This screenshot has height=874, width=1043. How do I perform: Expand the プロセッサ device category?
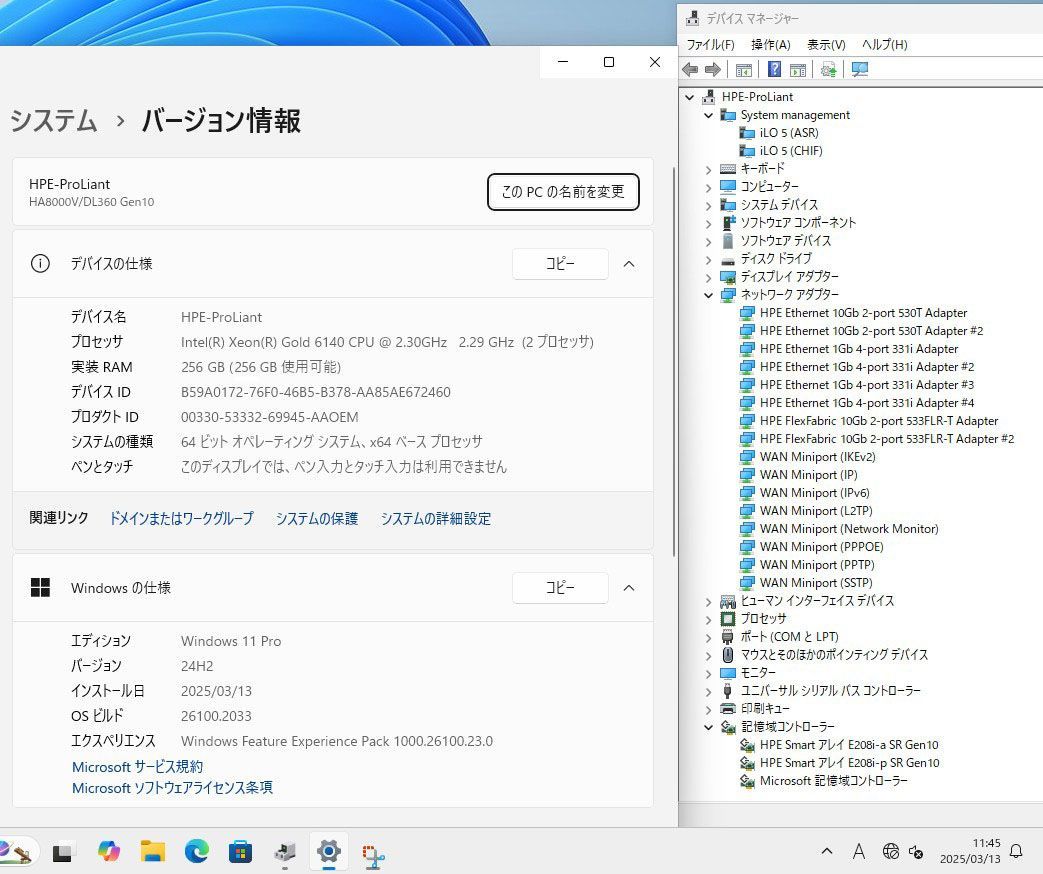coord(709,619)
